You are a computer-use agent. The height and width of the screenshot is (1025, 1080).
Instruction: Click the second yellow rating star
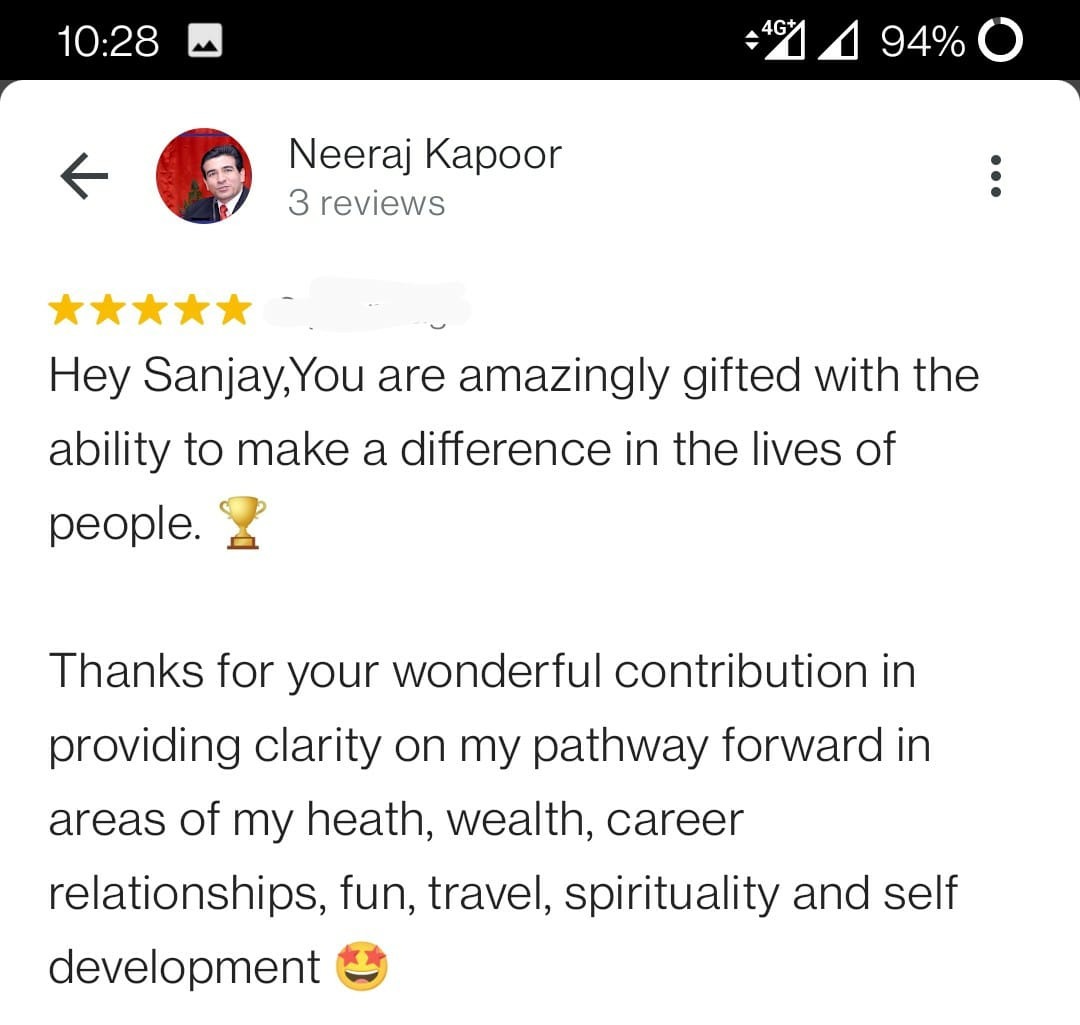pos(109,310)
